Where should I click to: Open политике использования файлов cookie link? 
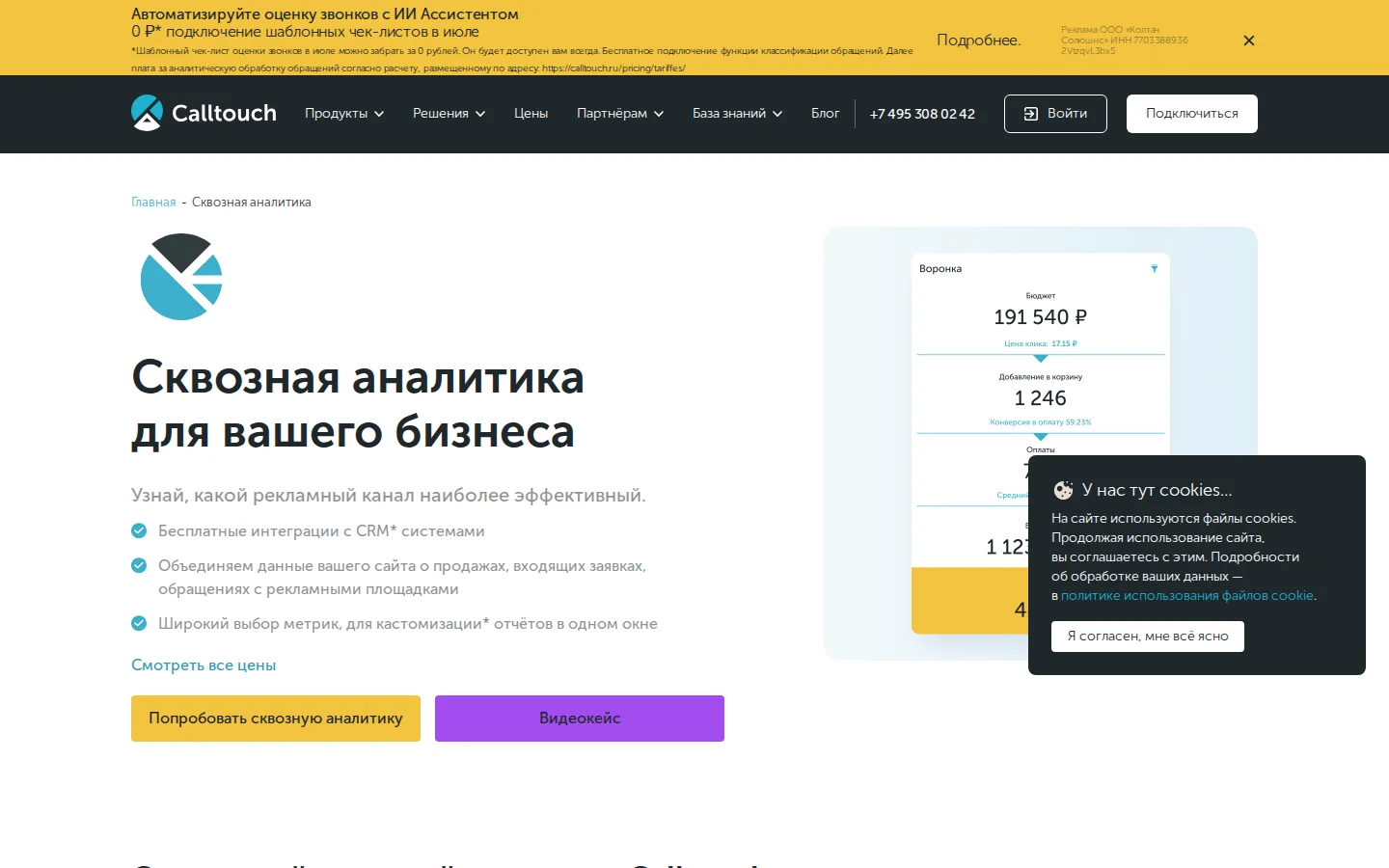tap(1187, 596)
